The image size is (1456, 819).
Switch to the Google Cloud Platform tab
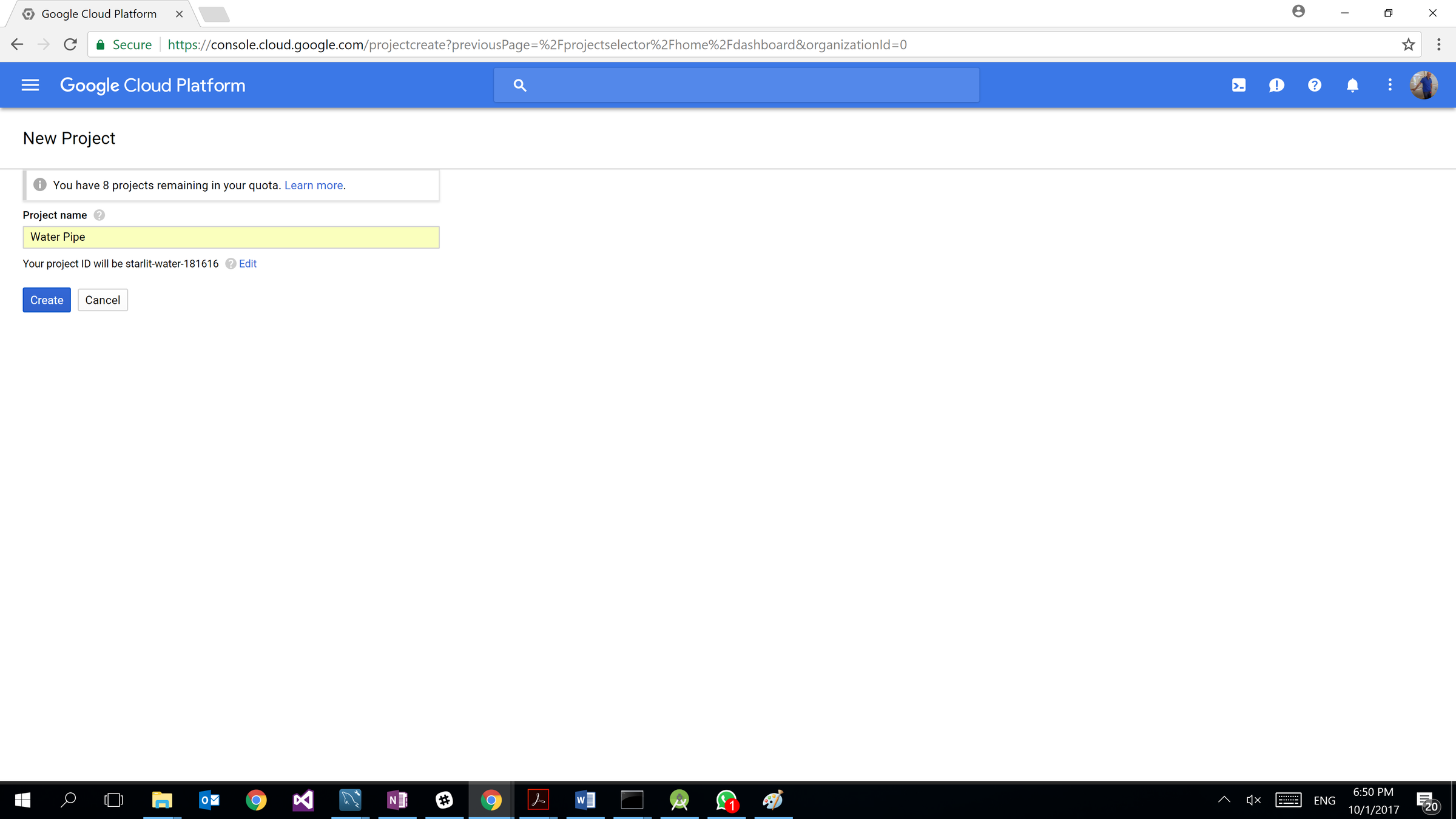[x=100, y=13]
